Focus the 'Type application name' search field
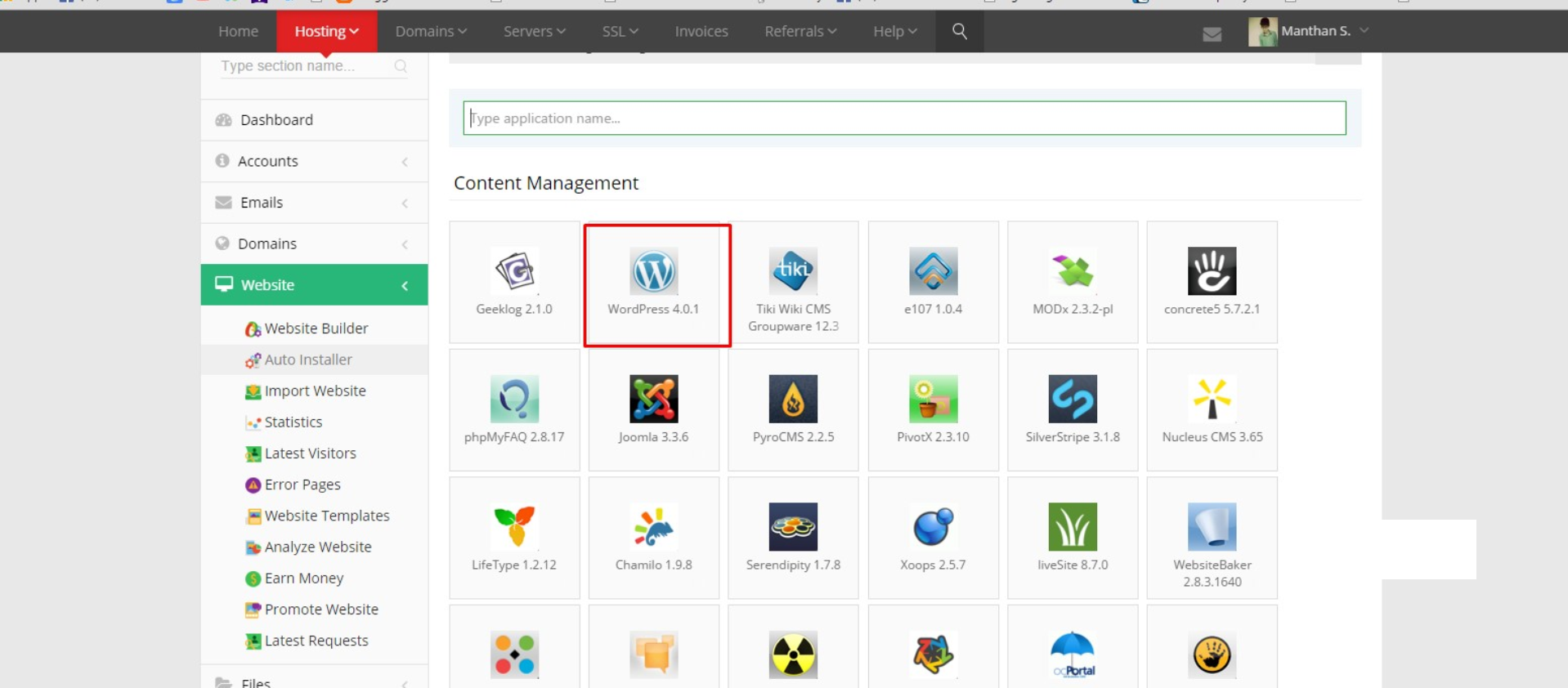This screenshot has height=688, width=1568. 904,118
